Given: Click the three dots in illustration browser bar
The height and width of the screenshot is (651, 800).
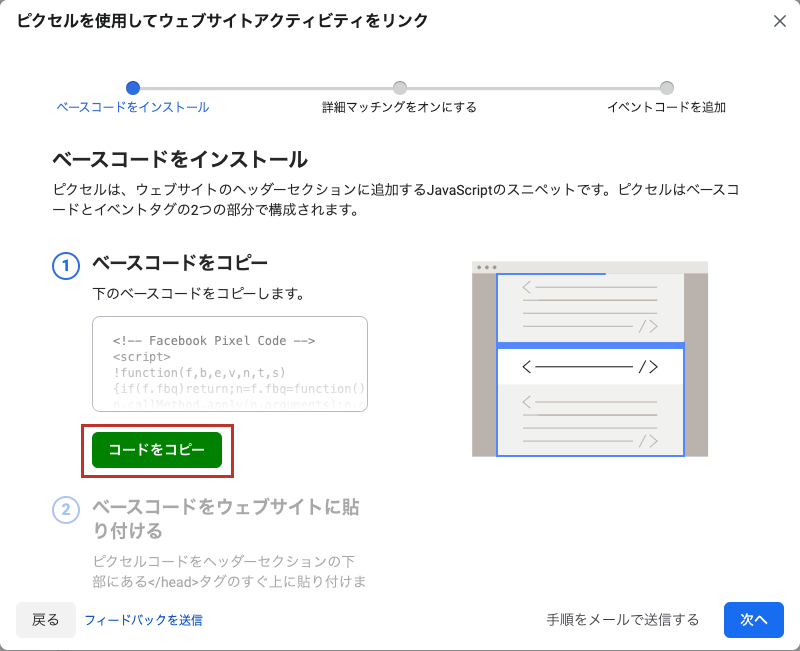Looking at the screenshot, I should coord(487,268).
